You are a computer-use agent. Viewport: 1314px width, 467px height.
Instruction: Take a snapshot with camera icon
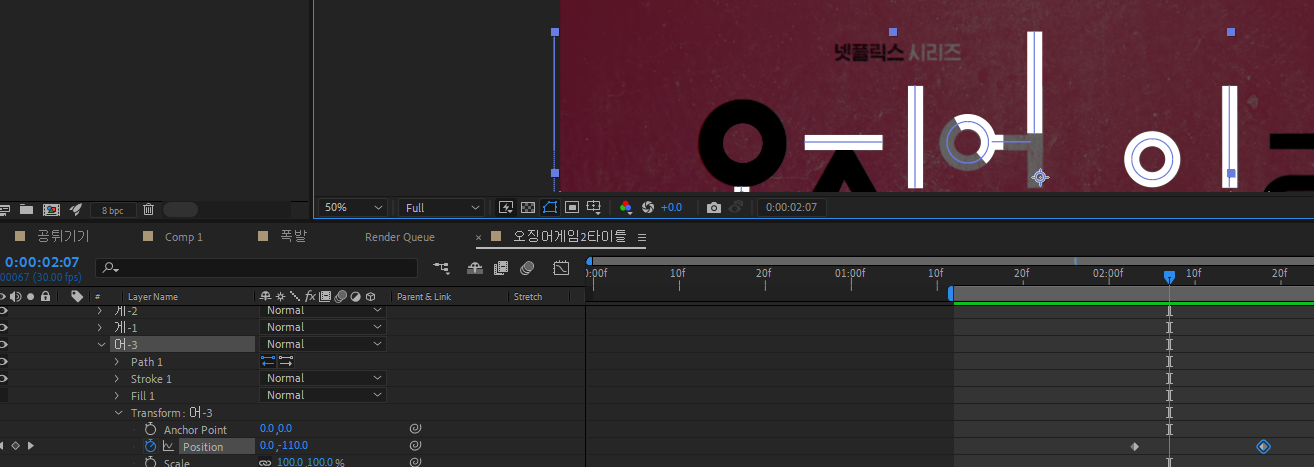pyautogui.click(x=714, y=207)
